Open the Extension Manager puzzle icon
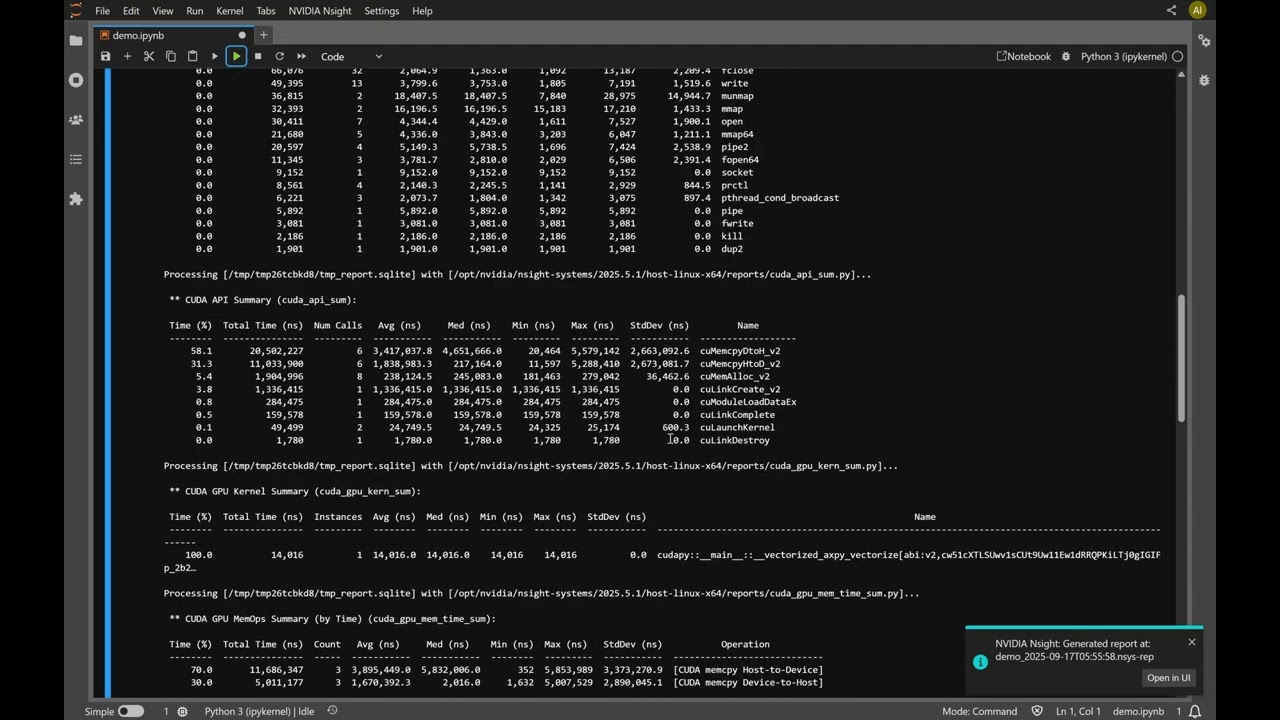 click(76, 199)
